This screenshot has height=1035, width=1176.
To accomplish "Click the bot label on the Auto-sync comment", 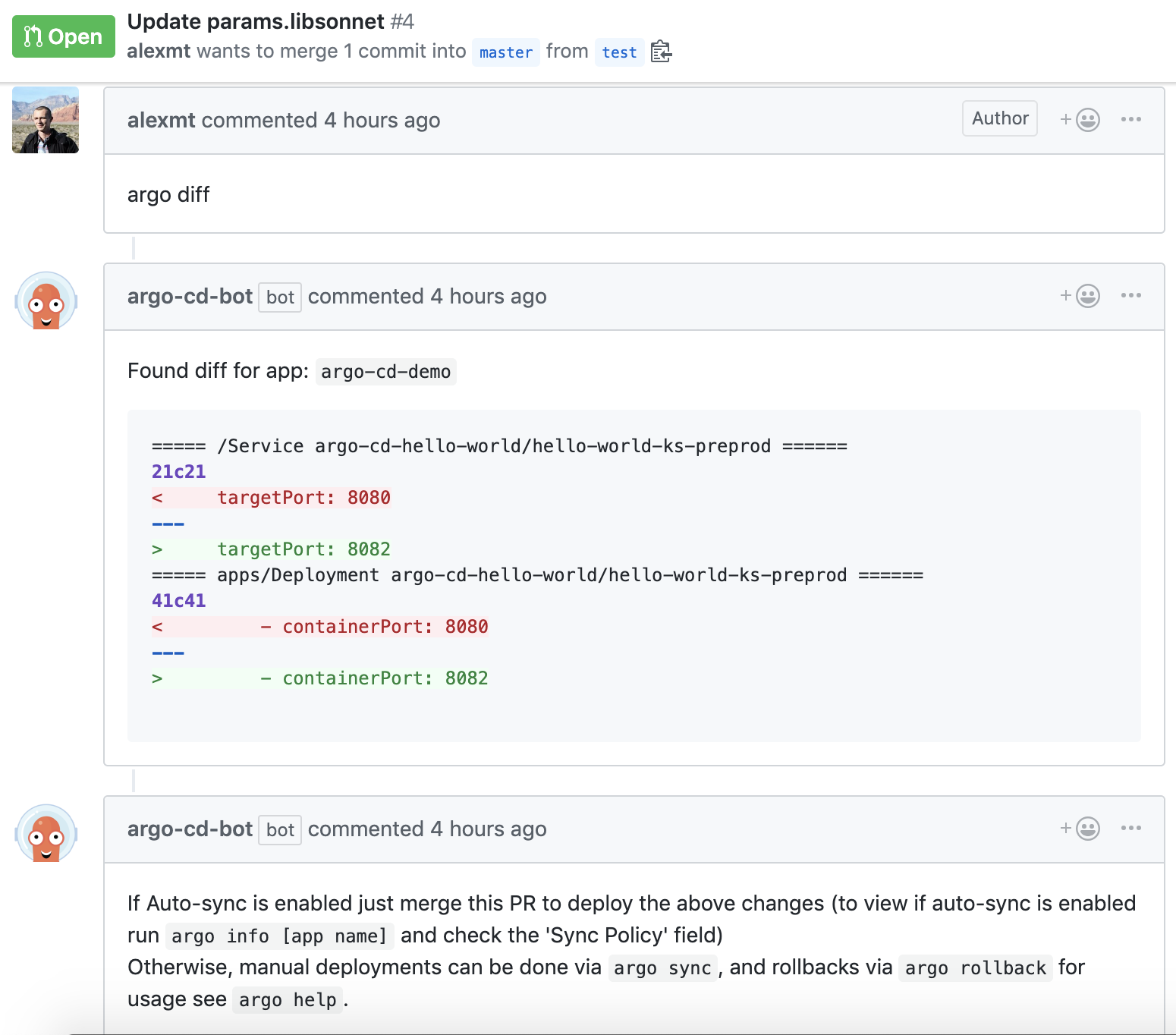I will [x=280, y=830].
